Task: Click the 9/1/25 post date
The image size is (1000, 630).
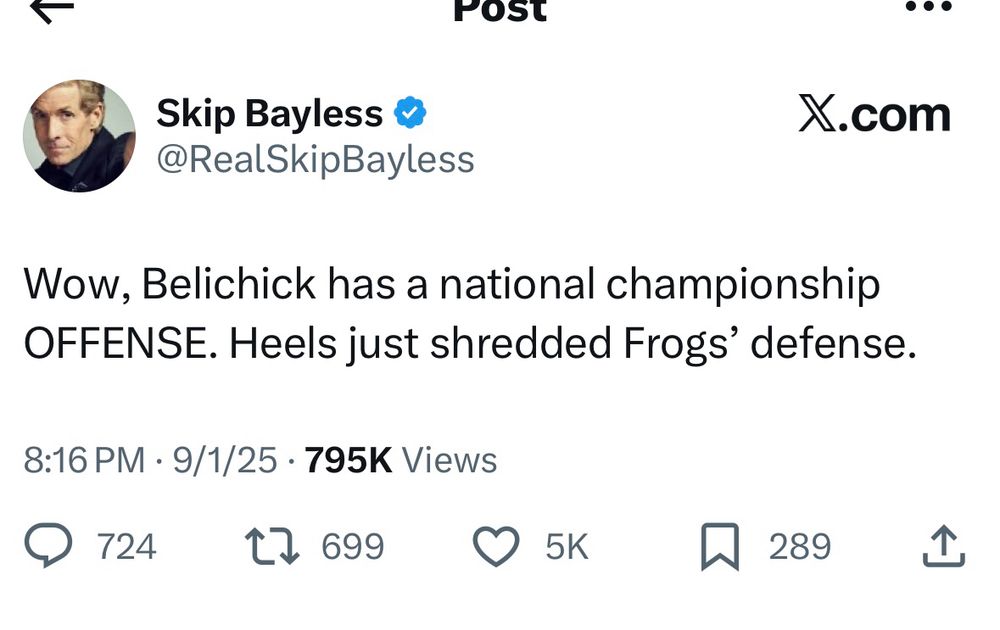Action: (225, 460)
